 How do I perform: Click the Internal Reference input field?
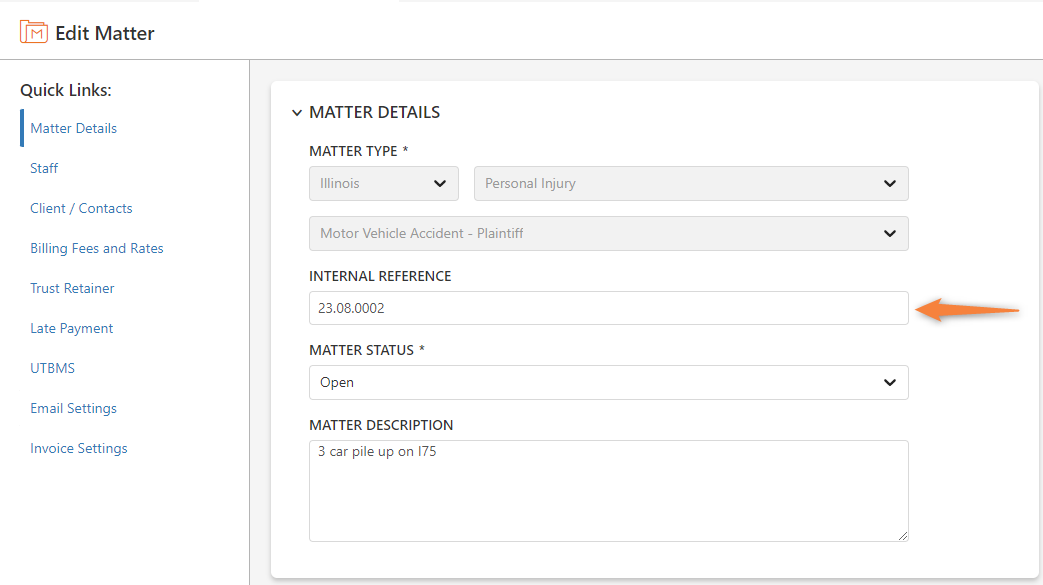click(x=609, y=308)
